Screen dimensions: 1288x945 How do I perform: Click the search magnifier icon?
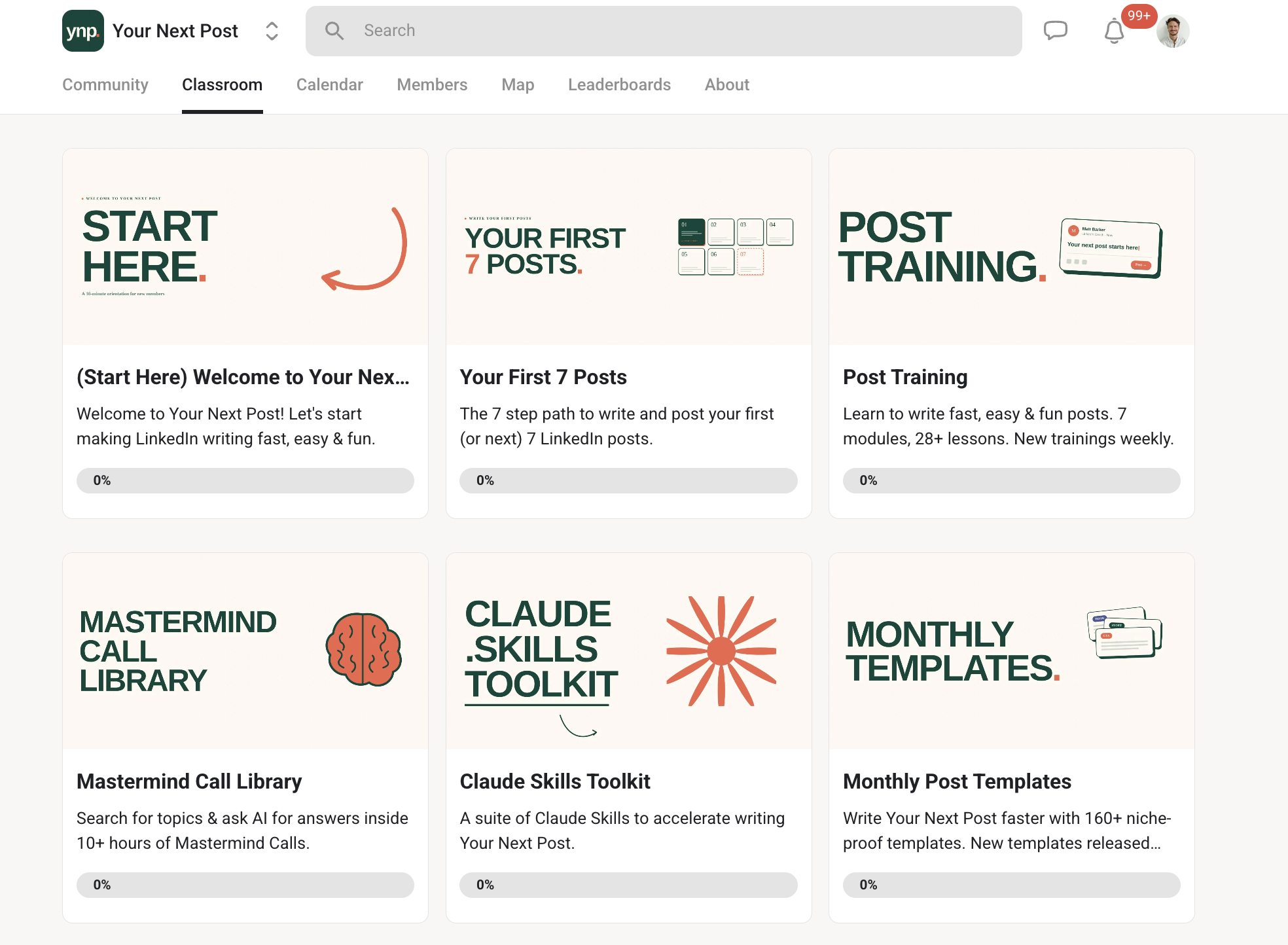pos(334,31)
